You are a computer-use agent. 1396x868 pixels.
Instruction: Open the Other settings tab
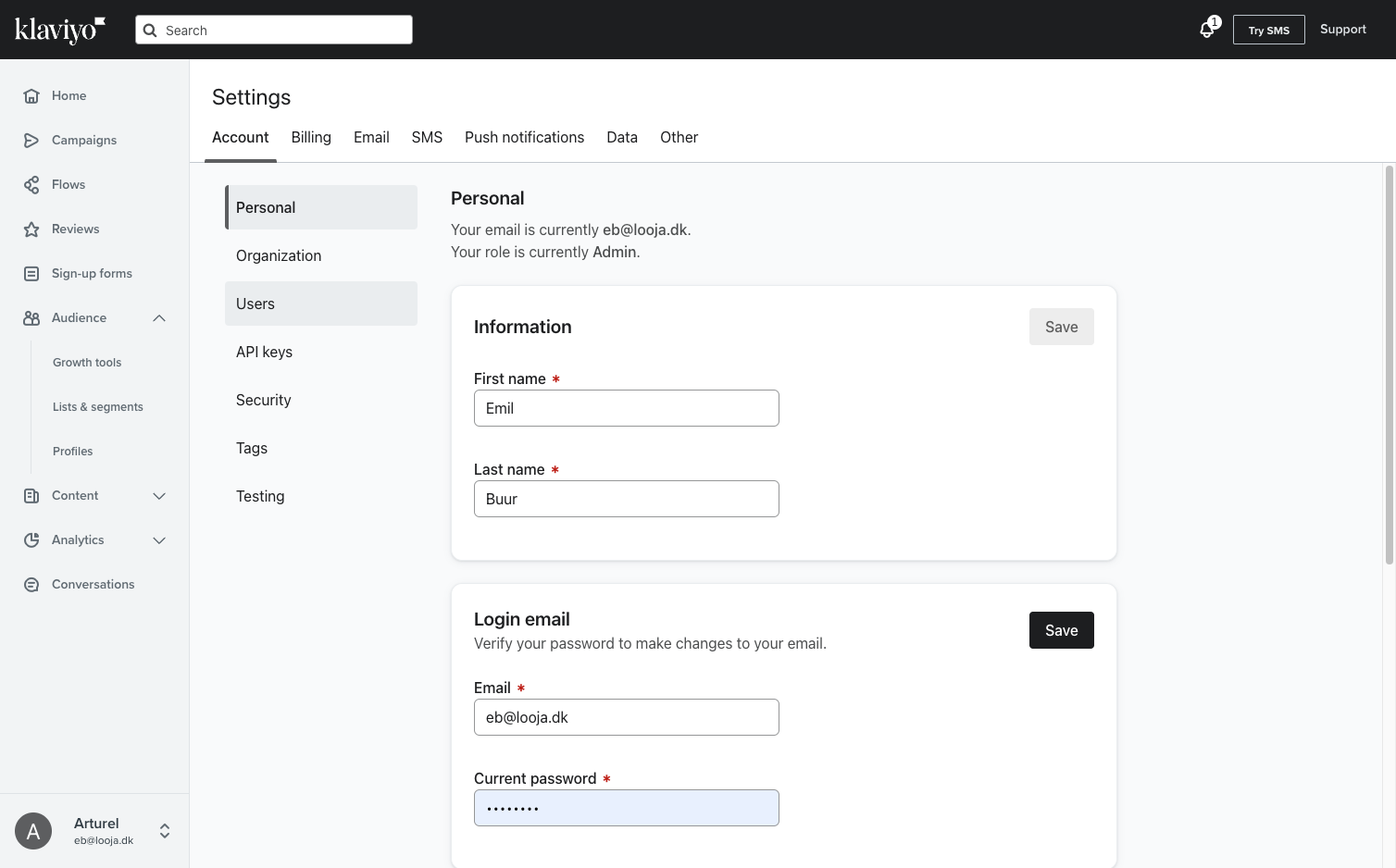click(x=679, y=137)
